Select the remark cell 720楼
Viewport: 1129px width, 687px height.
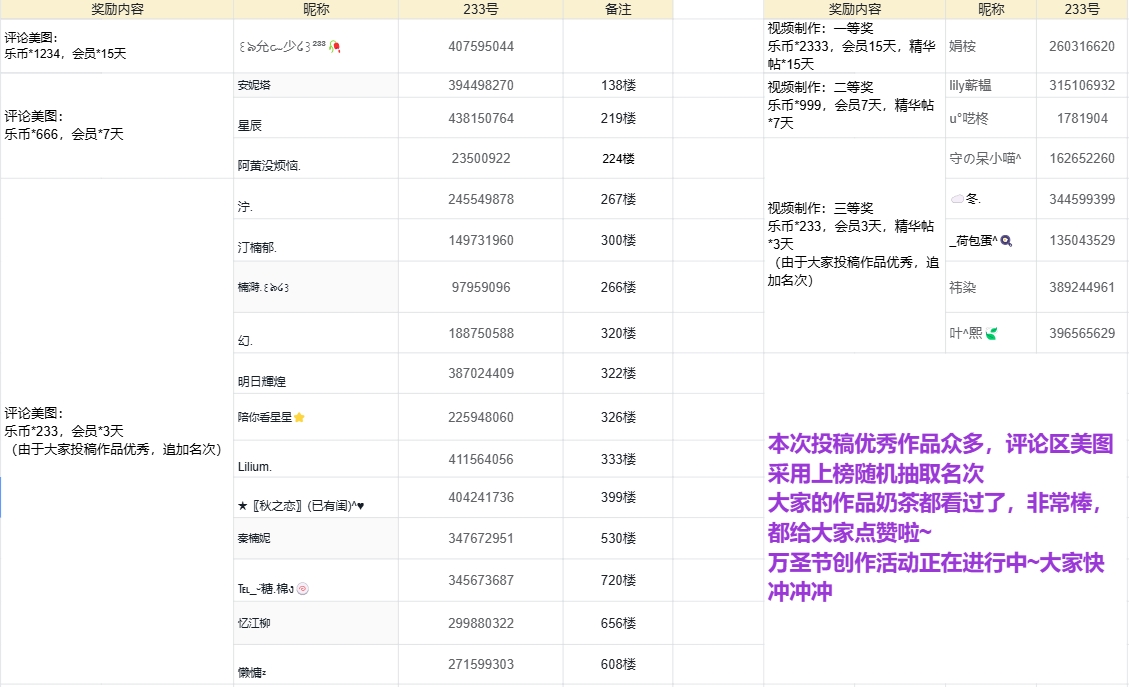point(618,580)
